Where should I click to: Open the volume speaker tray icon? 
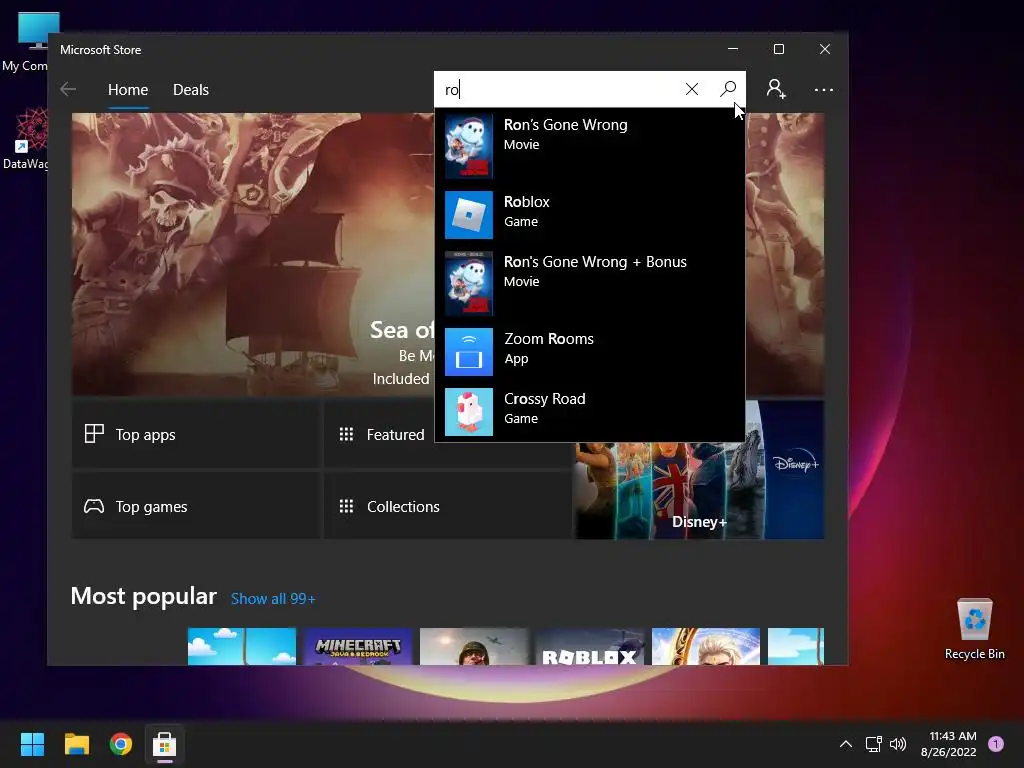[898, 744]
